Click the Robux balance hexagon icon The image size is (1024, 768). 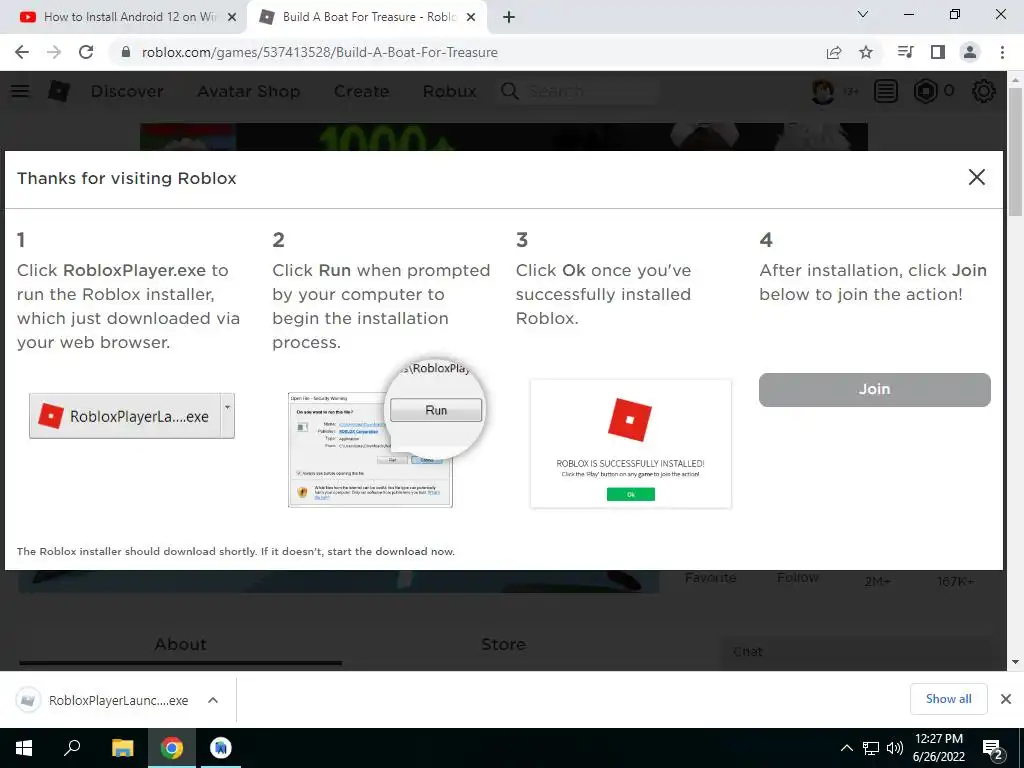(925, 91)
